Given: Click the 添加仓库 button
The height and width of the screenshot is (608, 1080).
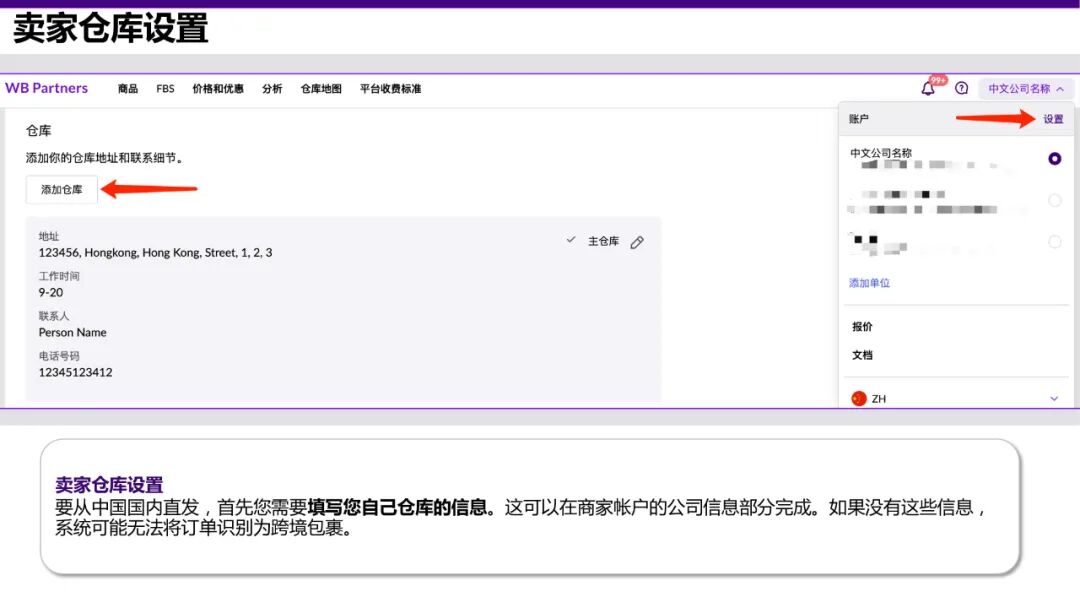Looking at the screenshot, I should 61,189.
